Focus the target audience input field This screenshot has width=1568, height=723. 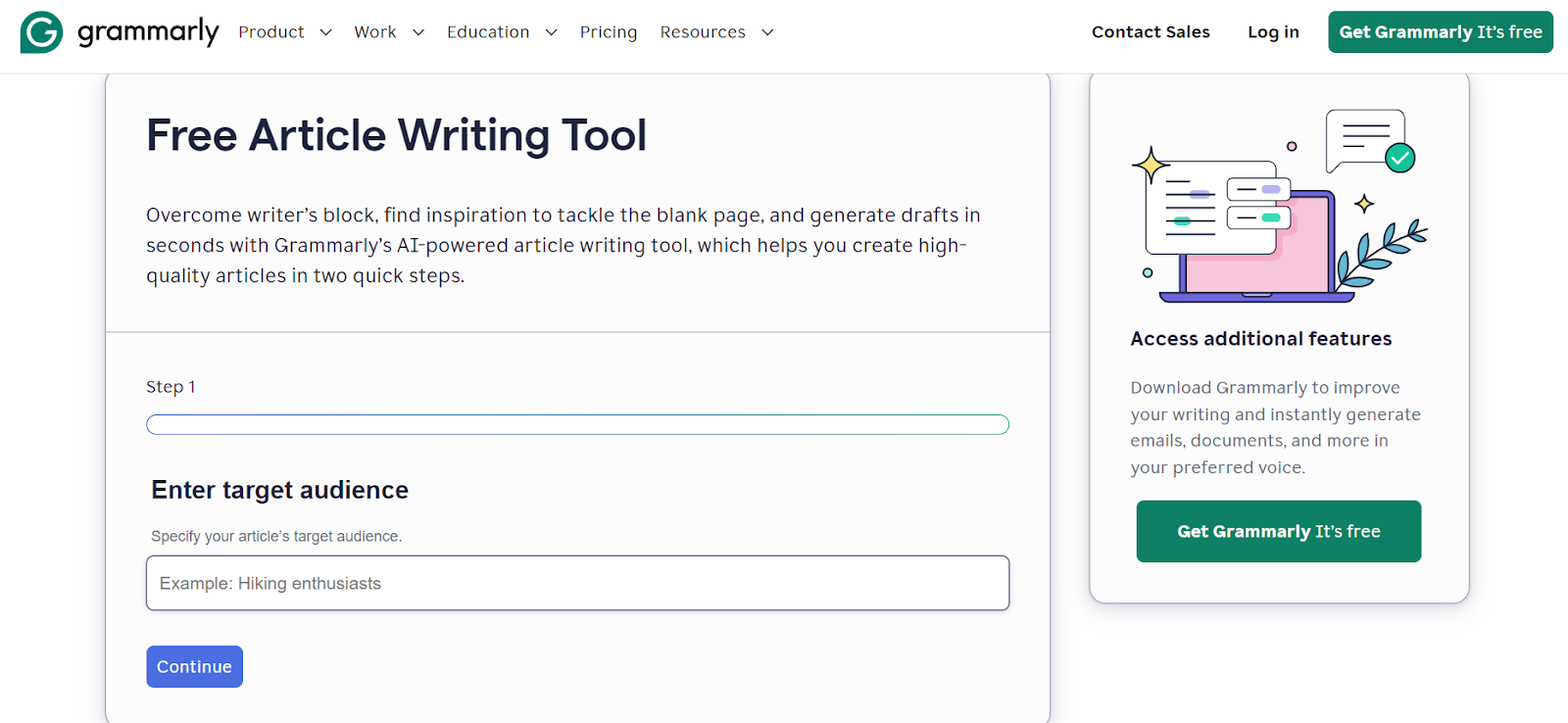click(577, 583)
